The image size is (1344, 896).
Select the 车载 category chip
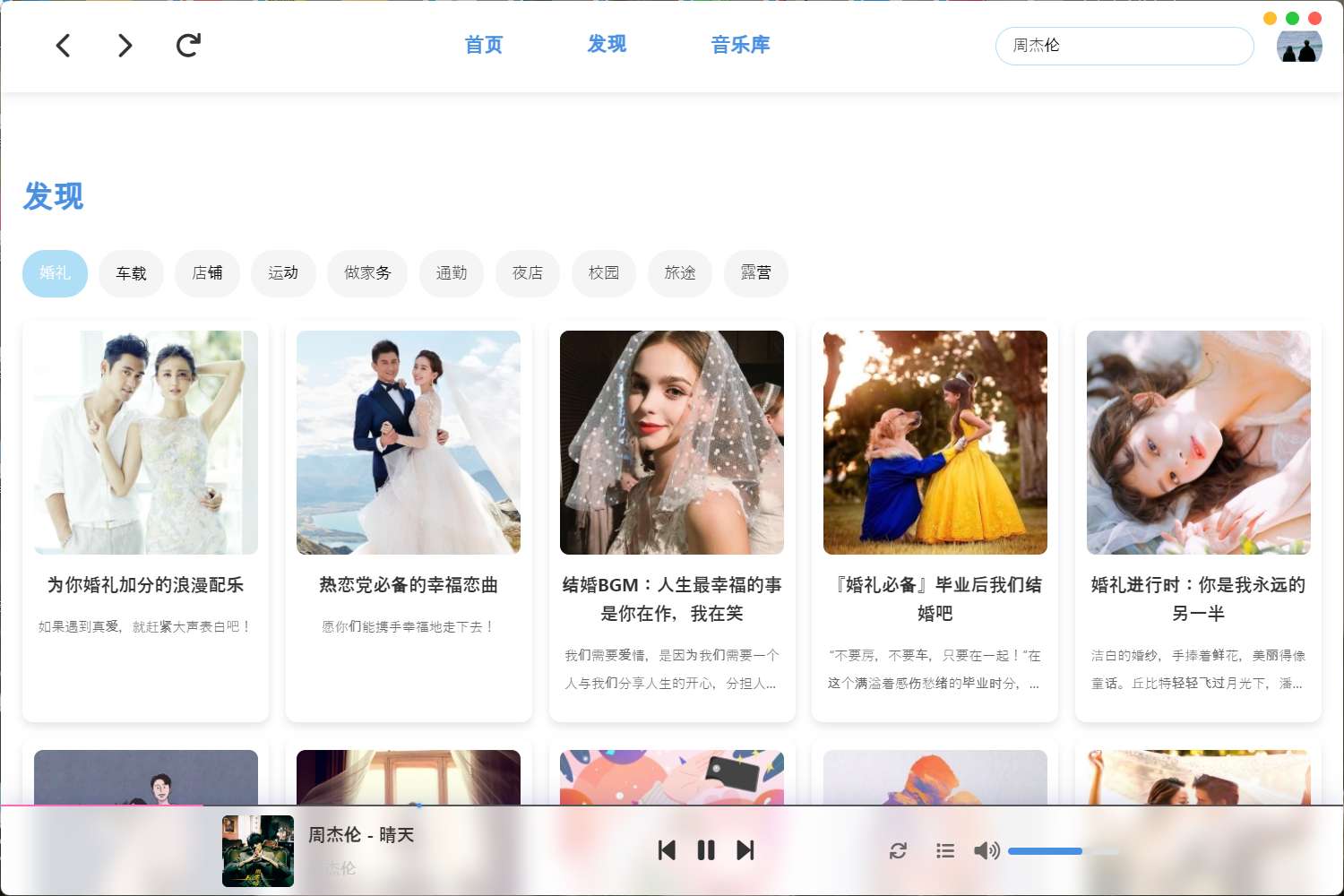(131, 273)
